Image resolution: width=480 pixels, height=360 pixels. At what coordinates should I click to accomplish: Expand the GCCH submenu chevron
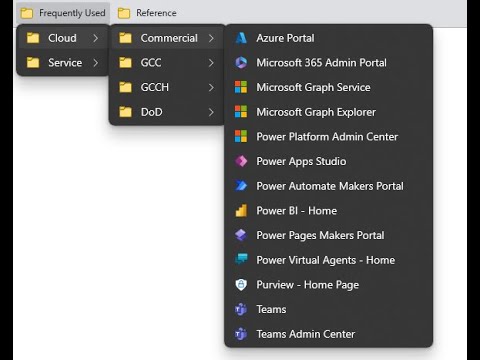pyautogui.click(x=211, y=87)
